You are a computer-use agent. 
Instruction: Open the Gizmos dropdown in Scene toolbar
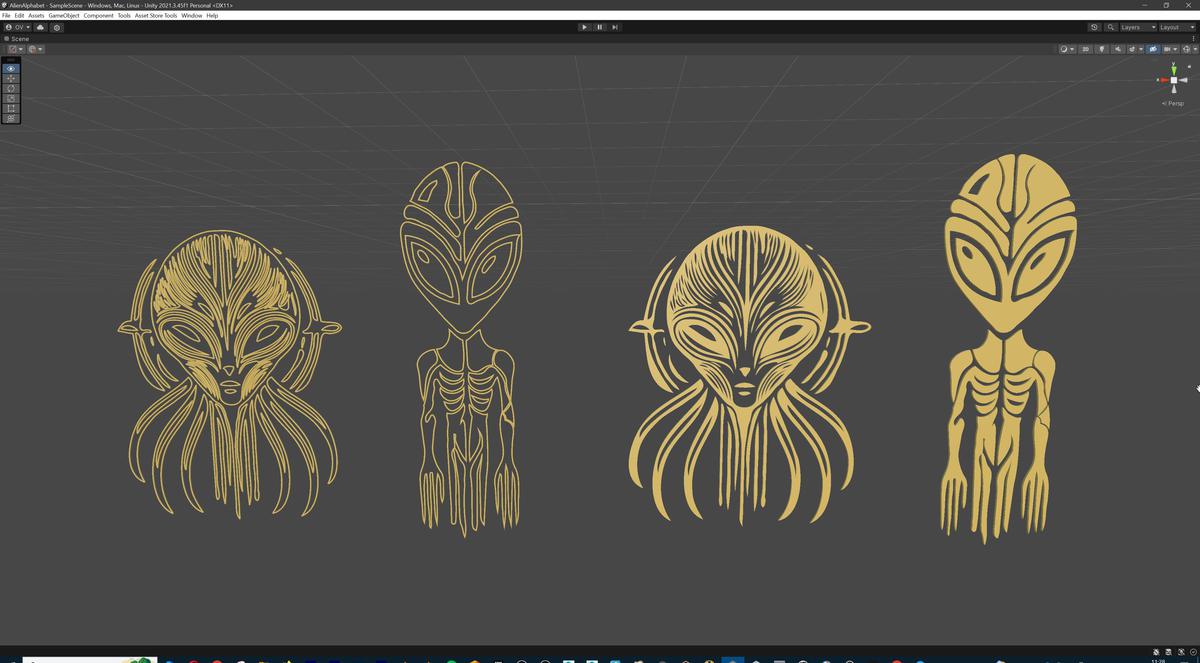[x=1186, y=48]
